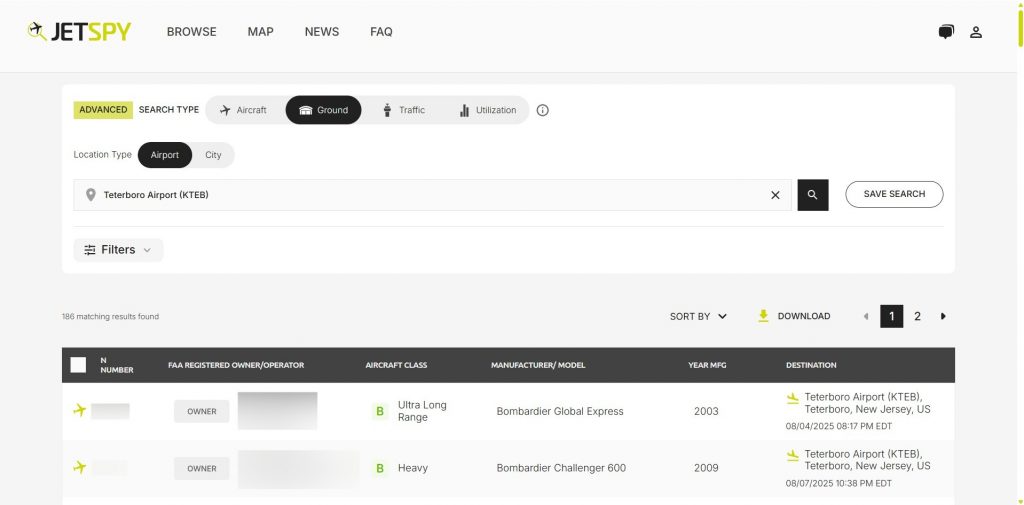Click the 08/04/2025 08:17 PM EDT timestamp
Screen dimensions: 1024x505
839,426
